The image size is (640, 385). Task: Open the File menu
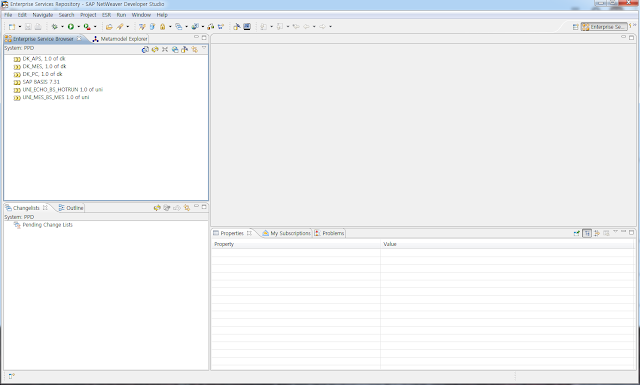[x=8, y=15]
